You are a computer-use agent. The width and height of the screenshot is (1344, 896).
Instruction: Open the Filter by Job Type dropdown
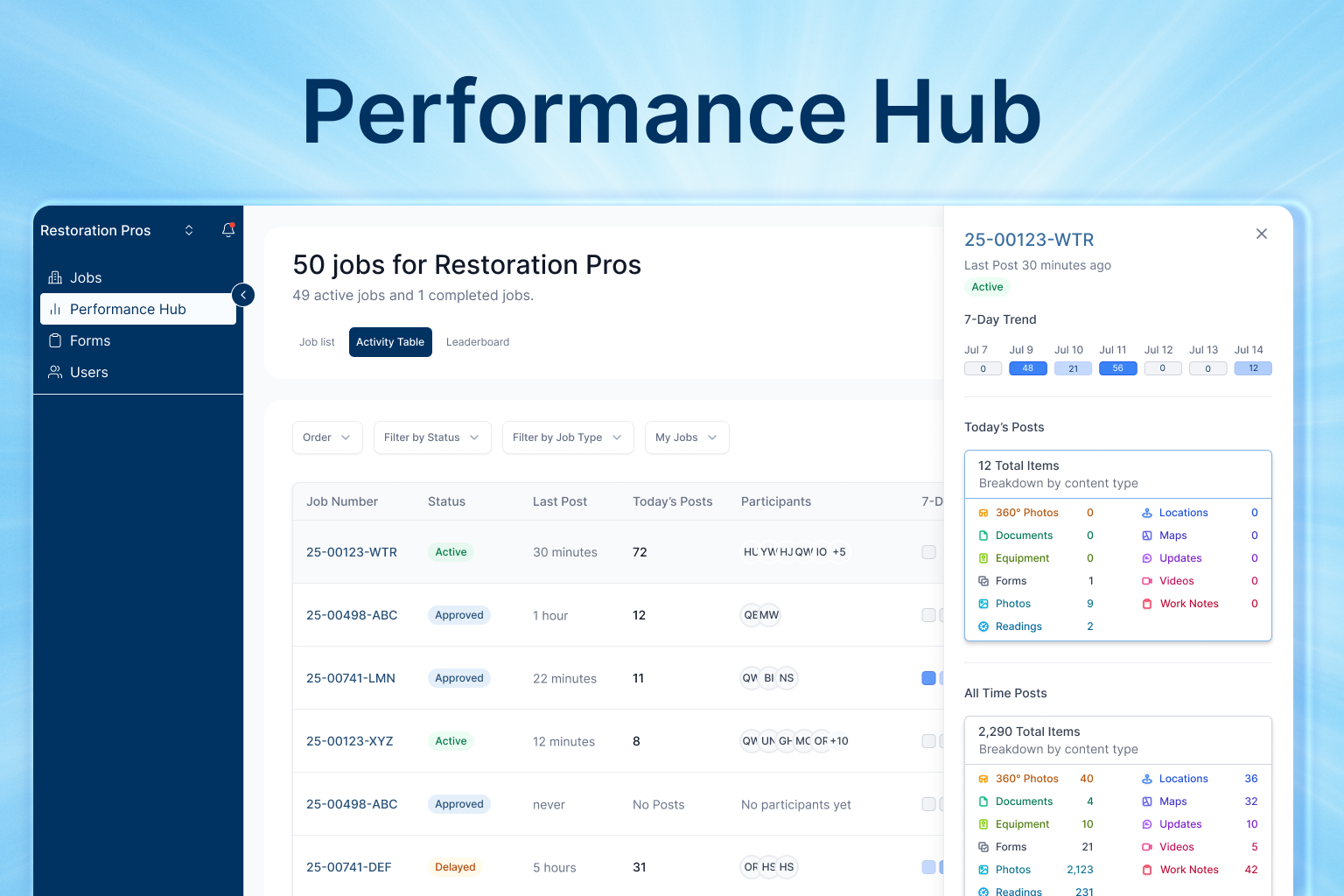[567, 437]
